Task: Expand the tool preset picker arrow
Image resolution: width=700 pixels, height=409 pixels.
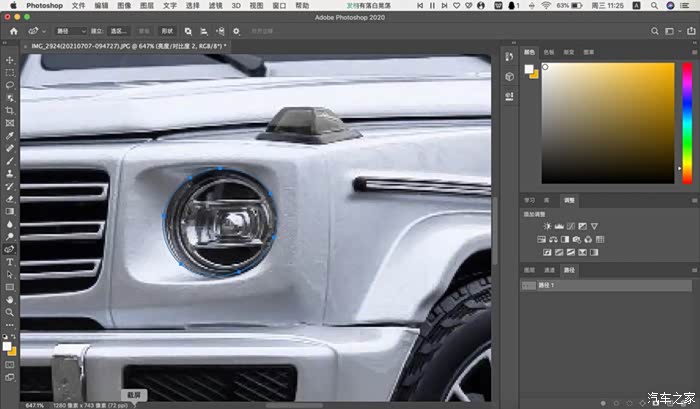Action: pos(44,31)
